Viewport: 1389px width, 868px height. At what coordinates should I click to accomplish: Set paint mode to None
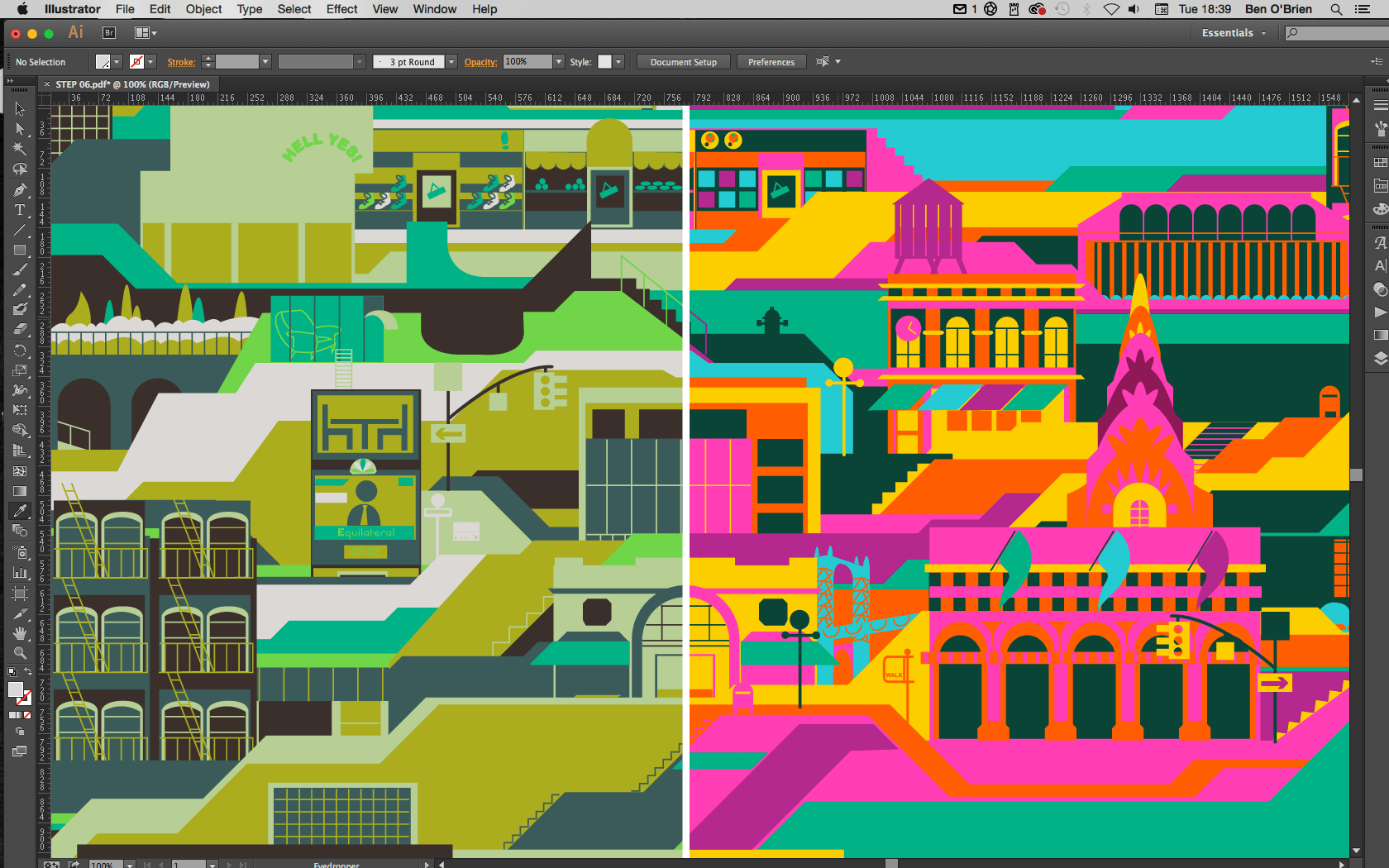tap(28, 715)
